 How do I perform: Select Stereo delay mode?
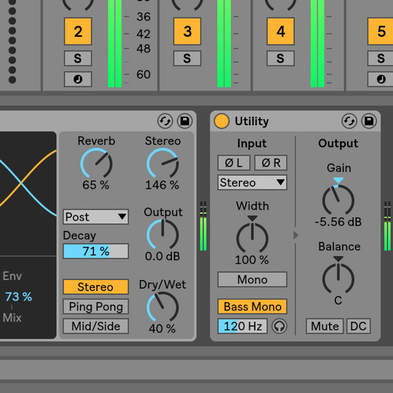pyautogui.click(x=96, y=287)
